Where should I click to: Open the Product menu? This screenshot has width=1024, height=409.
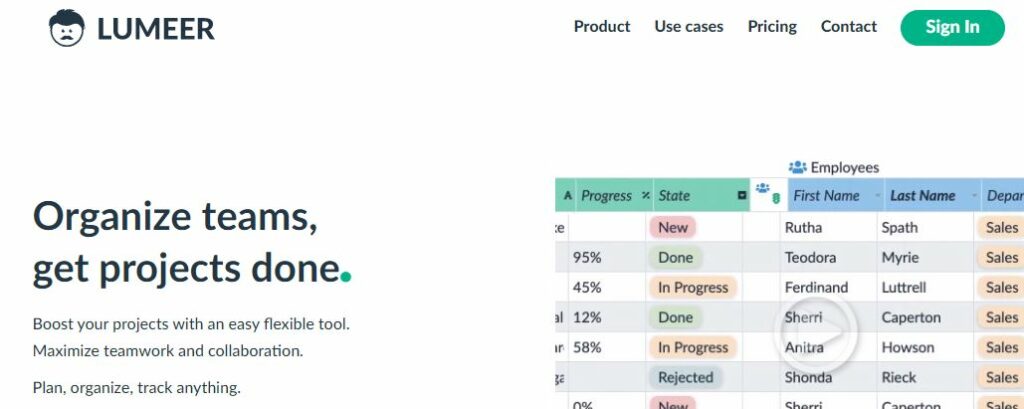click(602, 27)
